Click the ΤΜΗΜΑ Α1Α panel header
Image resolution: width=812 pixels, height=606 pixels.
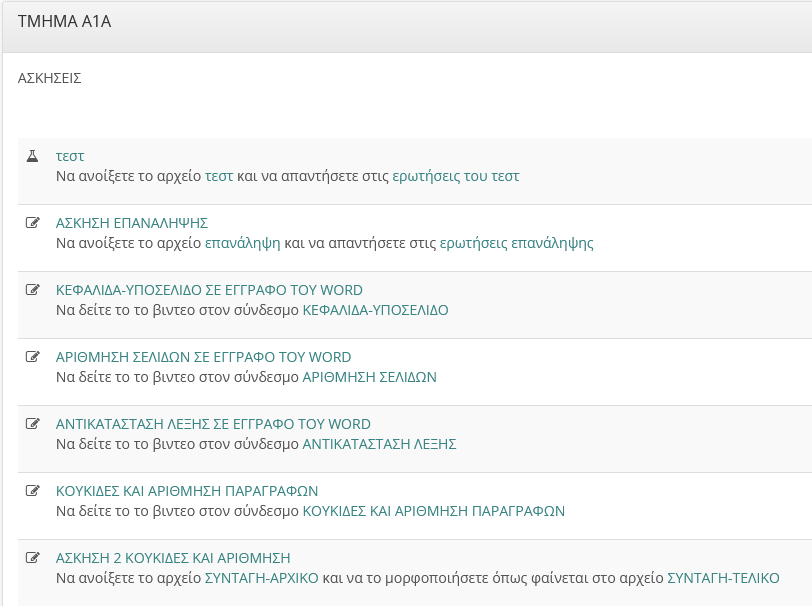tap(64, 21)
